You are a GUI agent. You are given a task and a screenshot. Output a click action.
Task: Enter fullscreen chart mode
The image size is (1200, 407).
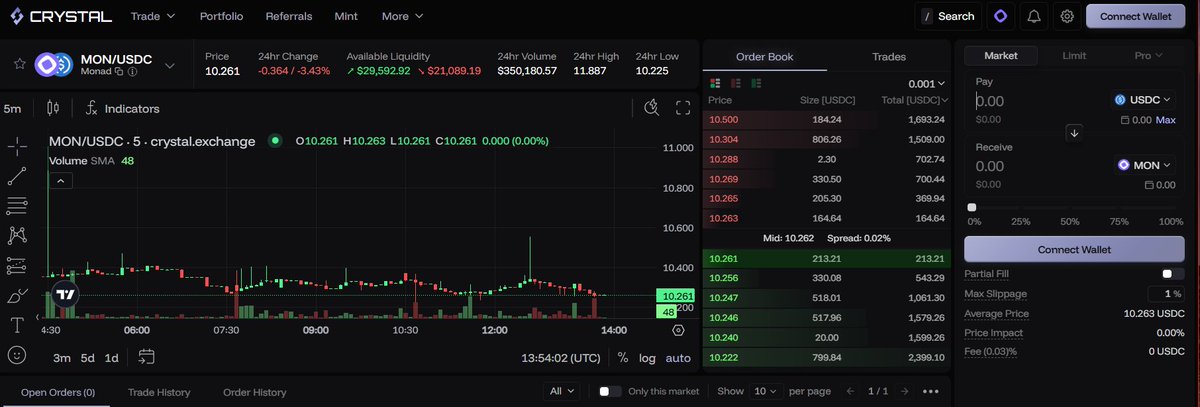pyautogui.click(x=684, y=108)
